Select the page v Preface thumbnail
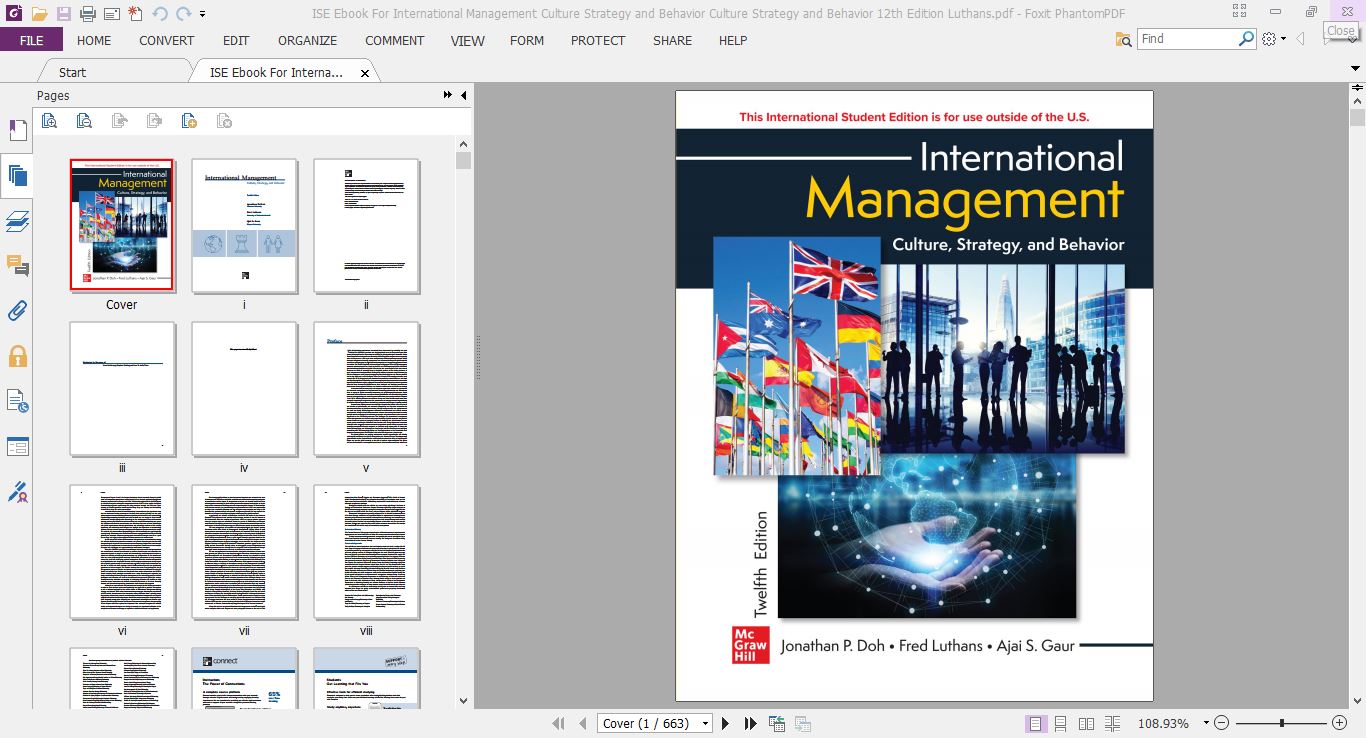The image size is (1366, 738). pos(366,389)
